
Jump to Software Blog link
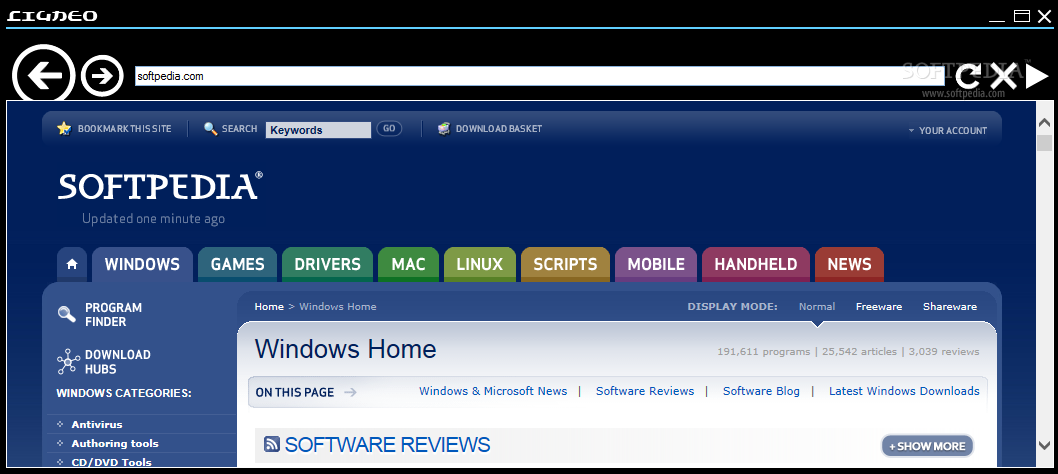(x=761, y=391)
